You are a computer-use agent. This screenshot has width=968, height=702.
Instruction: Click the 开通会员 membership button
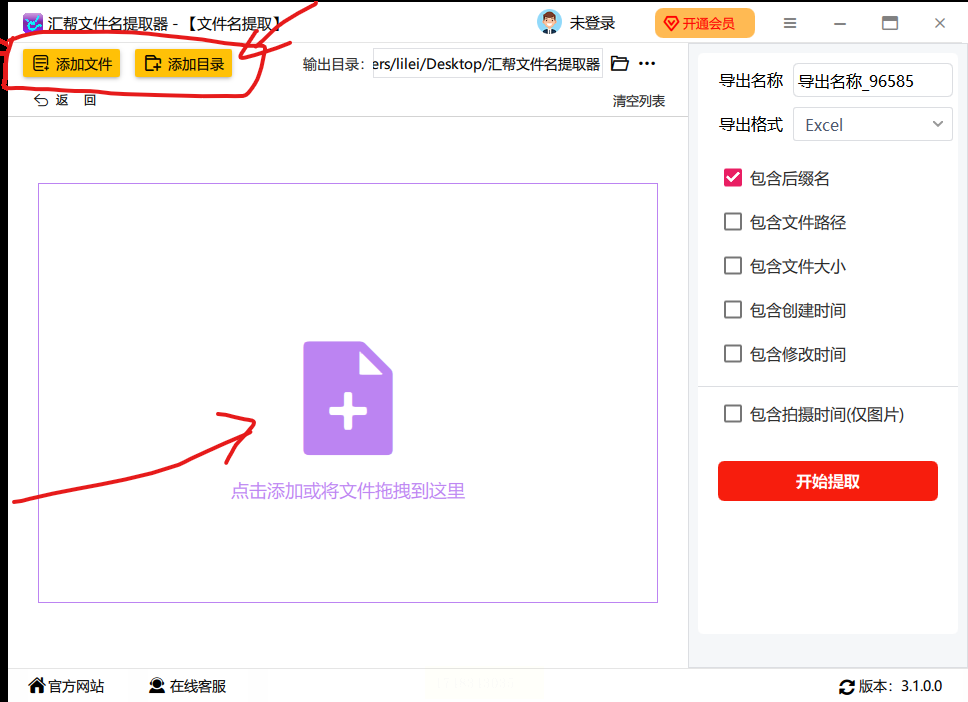pyautogui.click(x=704, y=23)
